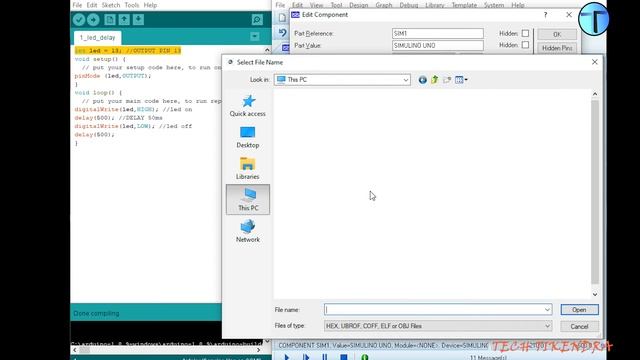Close the Select File Name dialog
640x360 pixels.
(x=595, y=62)
